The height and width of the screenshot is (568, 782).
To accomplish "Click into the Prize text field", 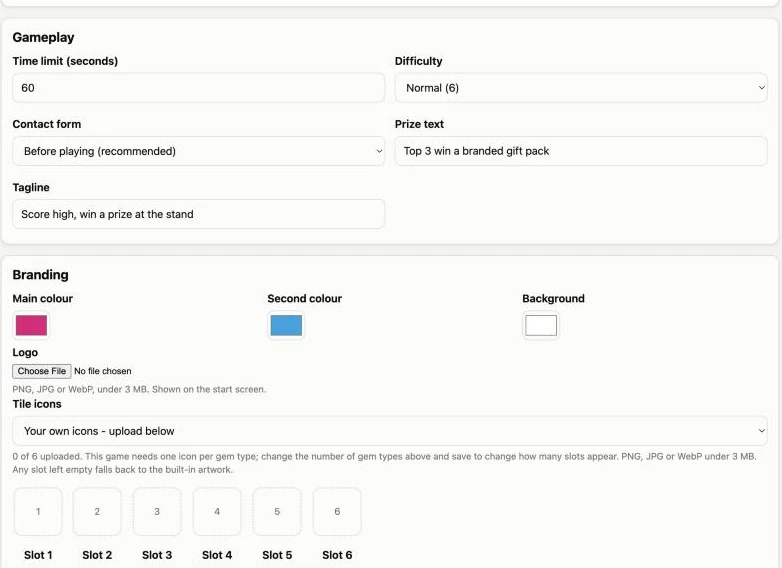I will [x=581, y=151].
